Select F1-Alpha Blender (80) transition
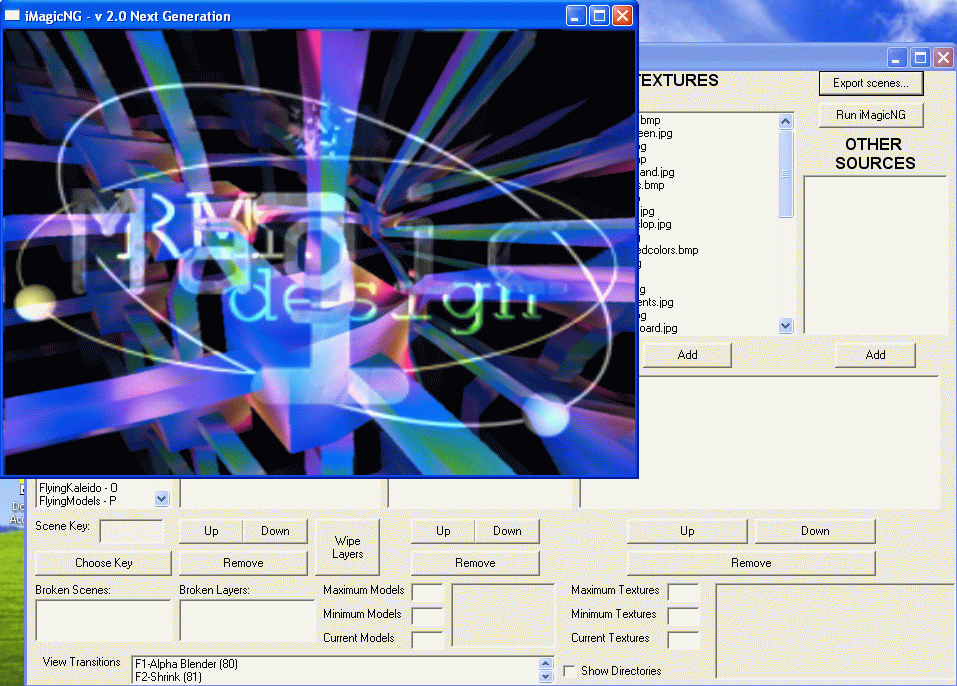Viewport: 957px width, 686px height. tap(186, 664)
